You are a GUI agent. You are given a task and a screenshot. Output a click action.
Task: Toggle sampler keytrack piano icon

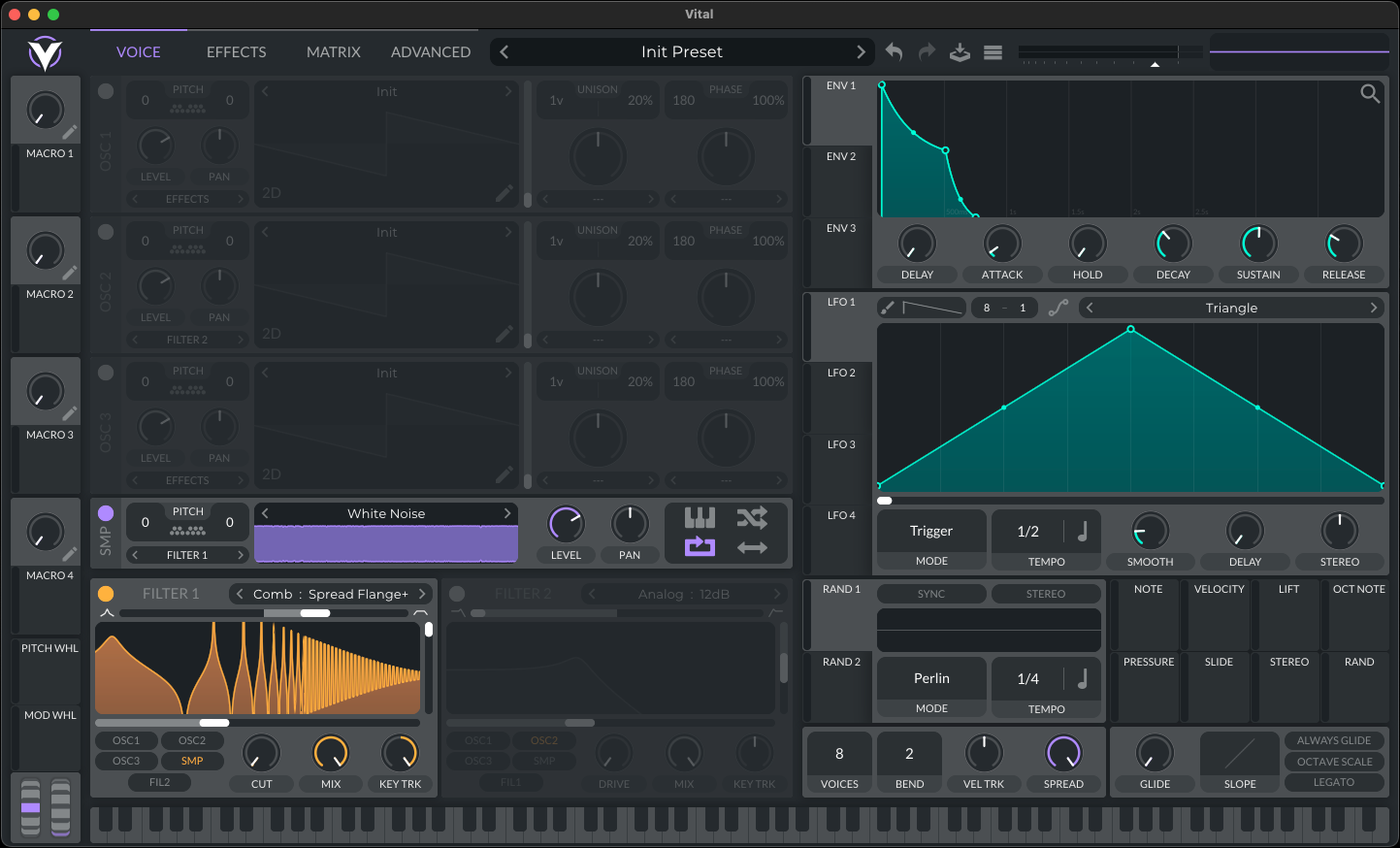pos(700,517)
